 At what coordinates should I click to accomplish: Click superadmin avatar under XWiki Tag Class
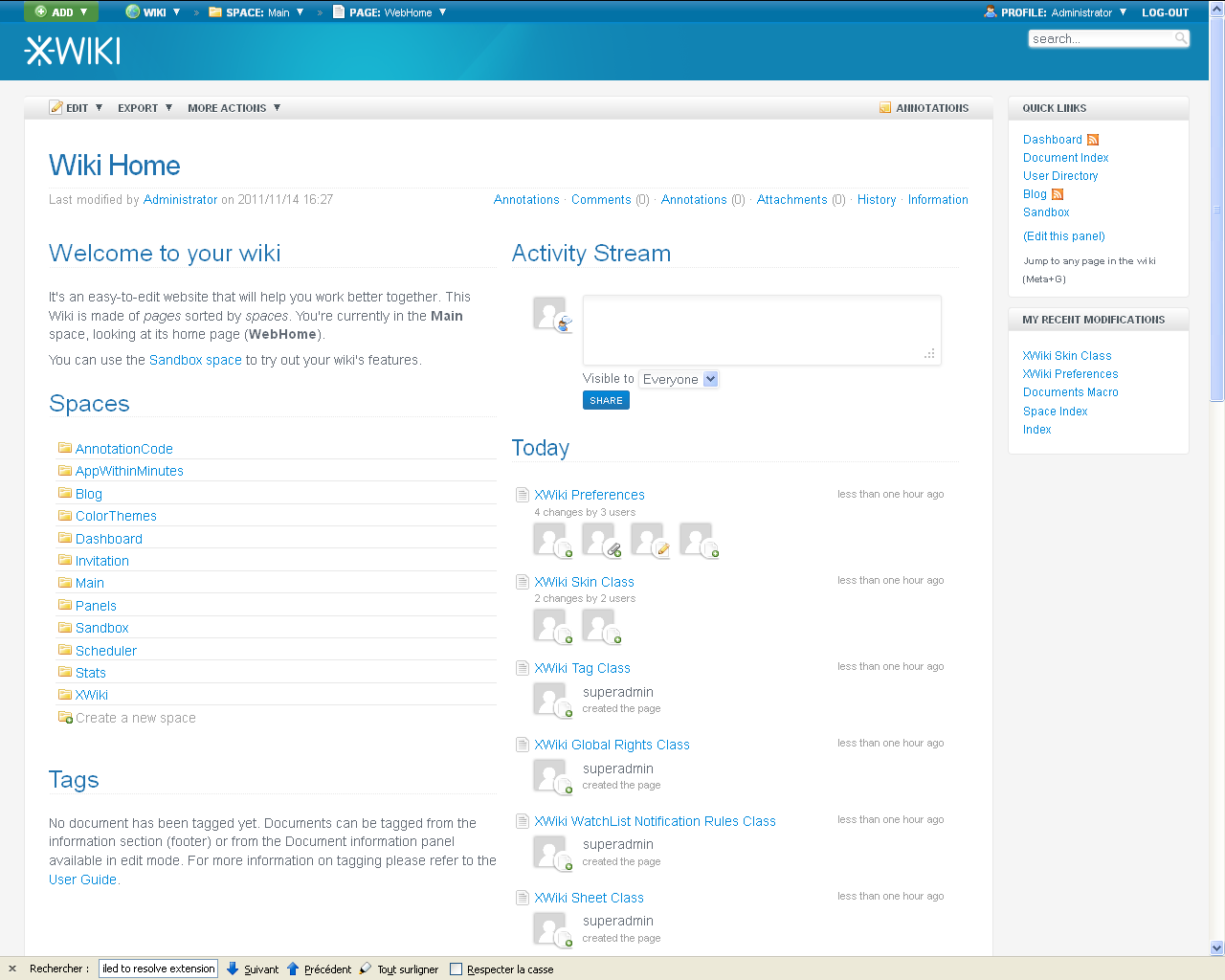pos(552,701)
